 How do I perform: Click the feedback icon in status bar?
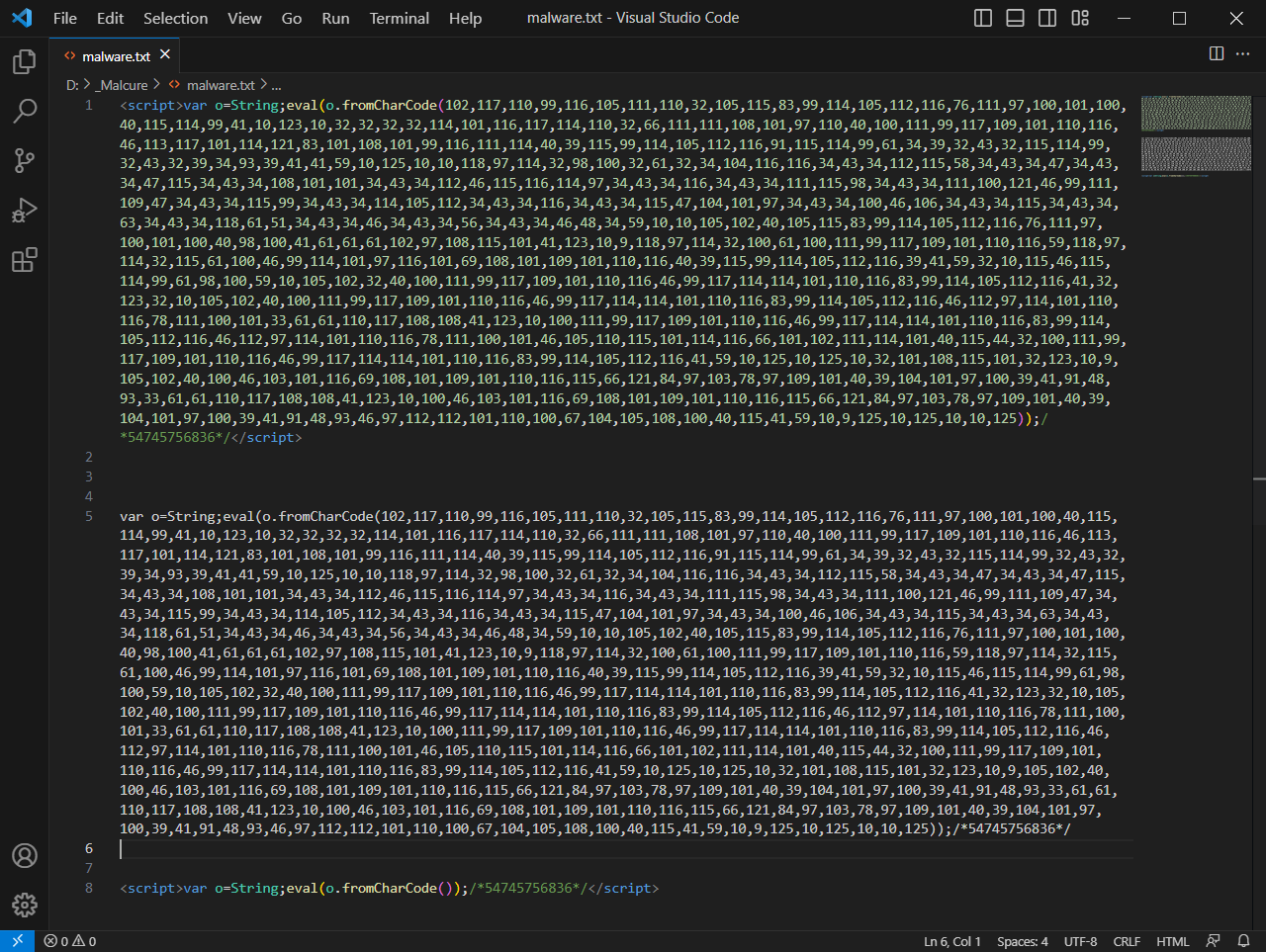coord(1214,941)
